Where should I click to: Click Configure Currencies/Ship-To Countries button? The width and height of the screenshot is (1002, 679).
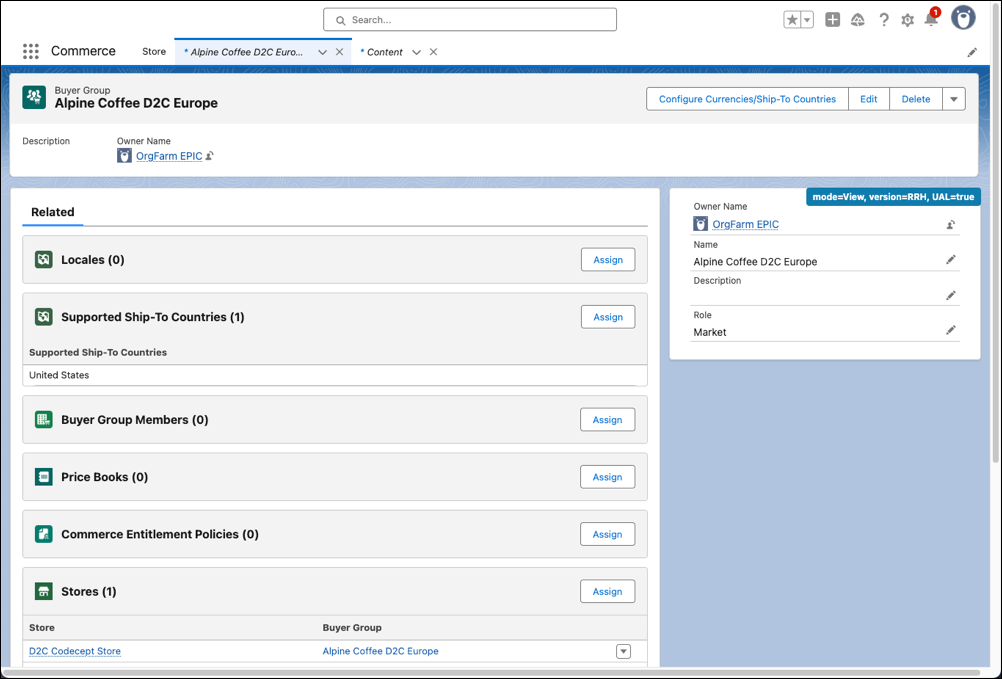747,99
